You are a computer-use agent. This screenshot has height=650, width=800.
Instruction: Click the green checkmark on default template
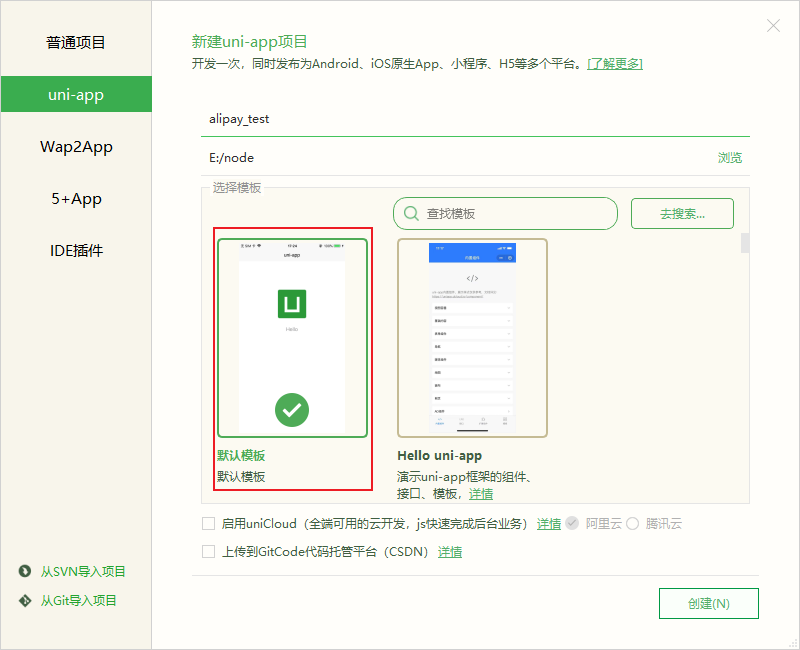click(x=292, y=410)
